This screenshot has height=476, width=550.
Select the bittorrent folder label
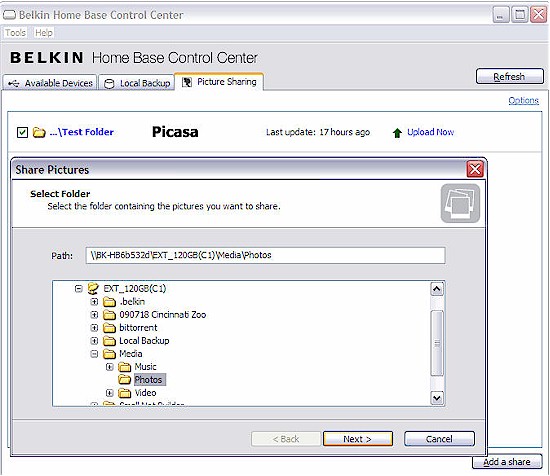click(138, 328)
